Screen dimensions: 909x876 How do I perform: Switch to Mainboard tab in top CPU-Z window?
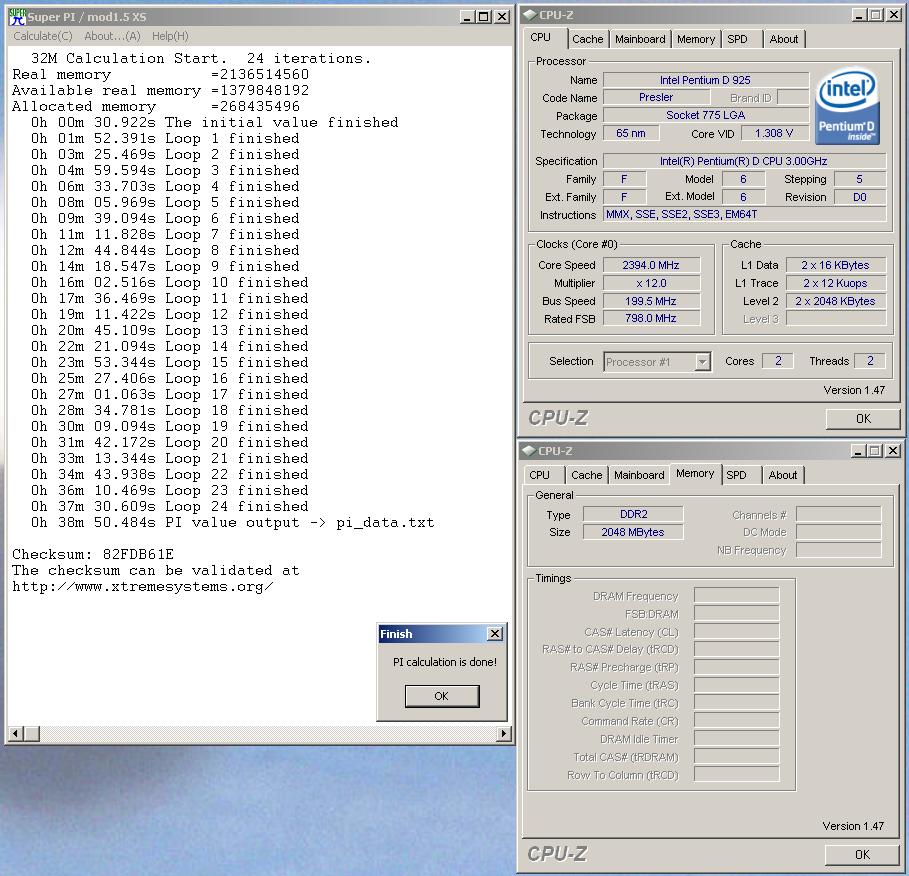640,39
